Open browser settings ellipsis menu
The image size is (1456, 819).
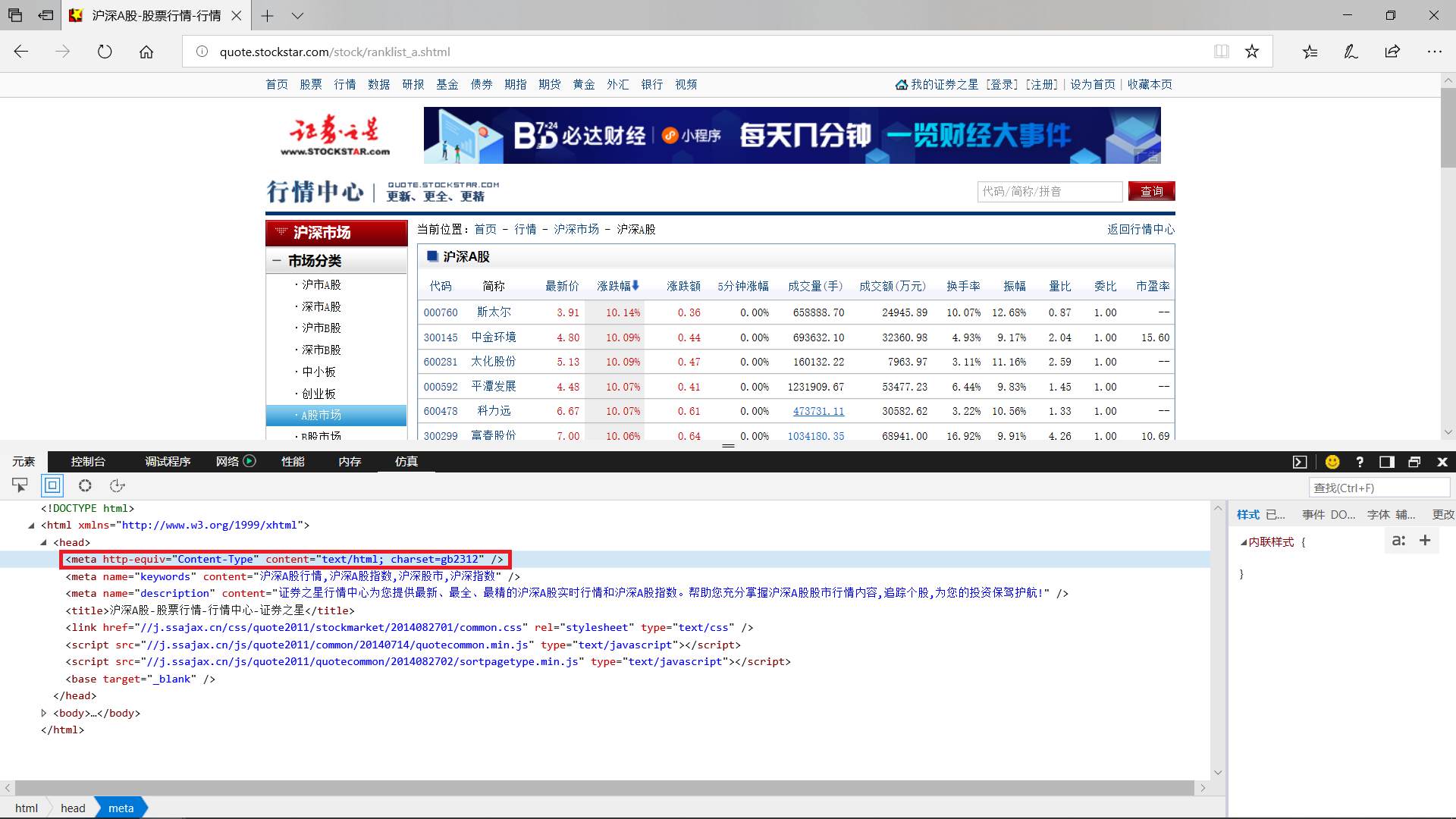coord(1434,52)
